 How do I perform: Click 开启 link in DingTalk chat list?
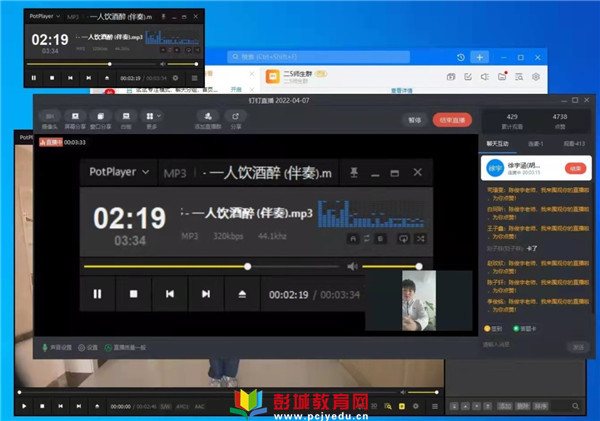[236, 89]
